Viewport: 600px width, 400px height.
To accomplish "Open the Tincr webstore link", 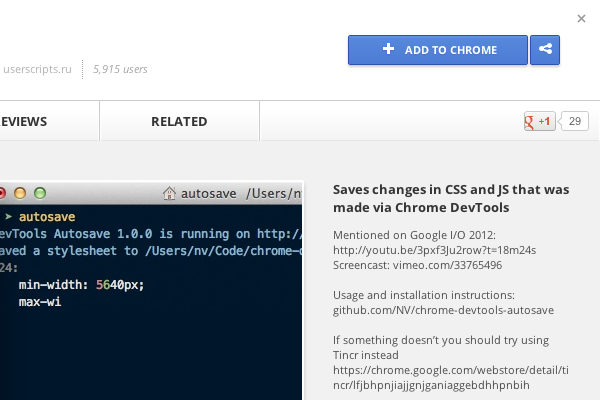I will click(x=451, y=377).
